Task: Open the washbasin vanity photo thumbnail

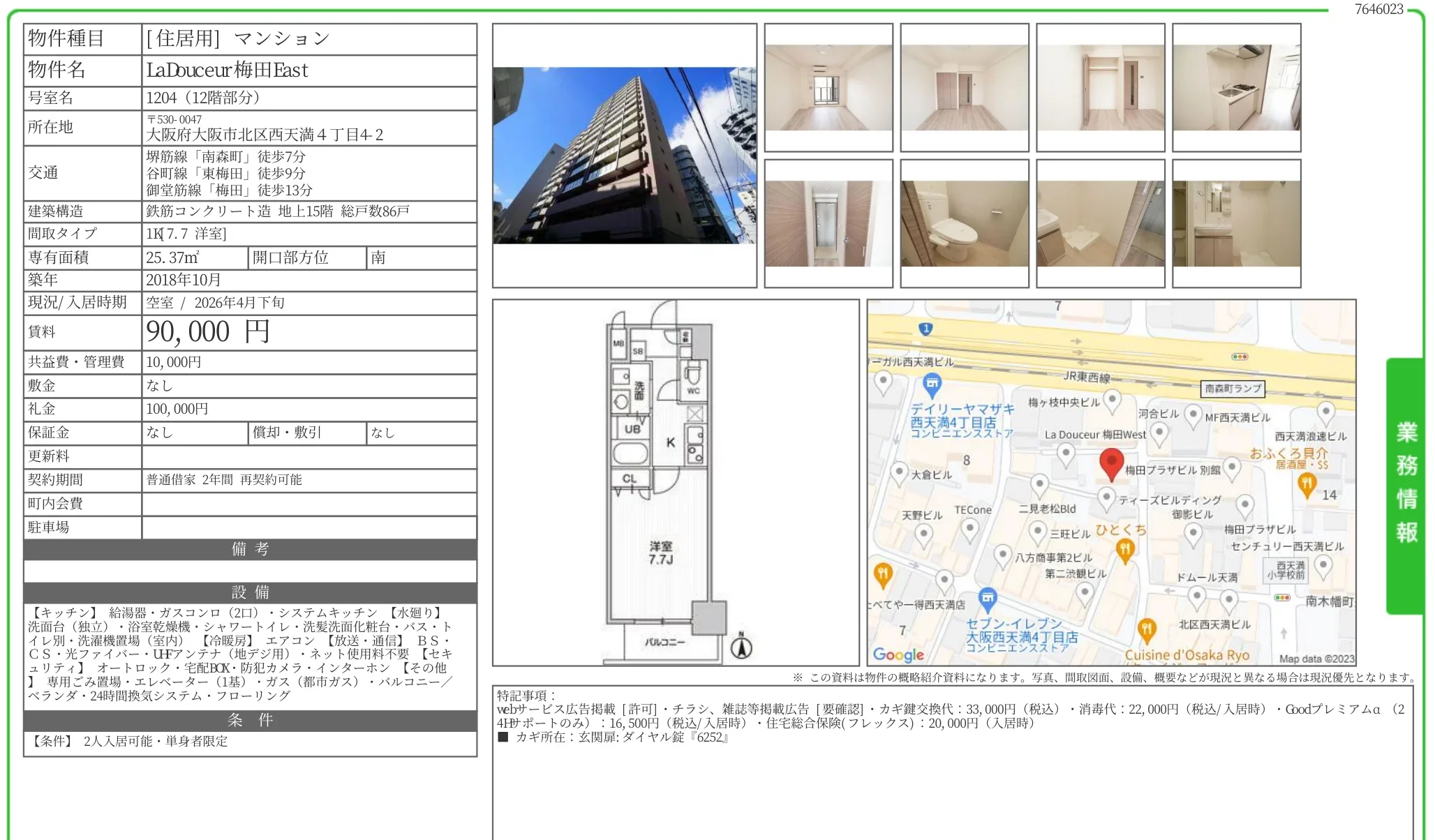Action: [x=1236, y=223]
